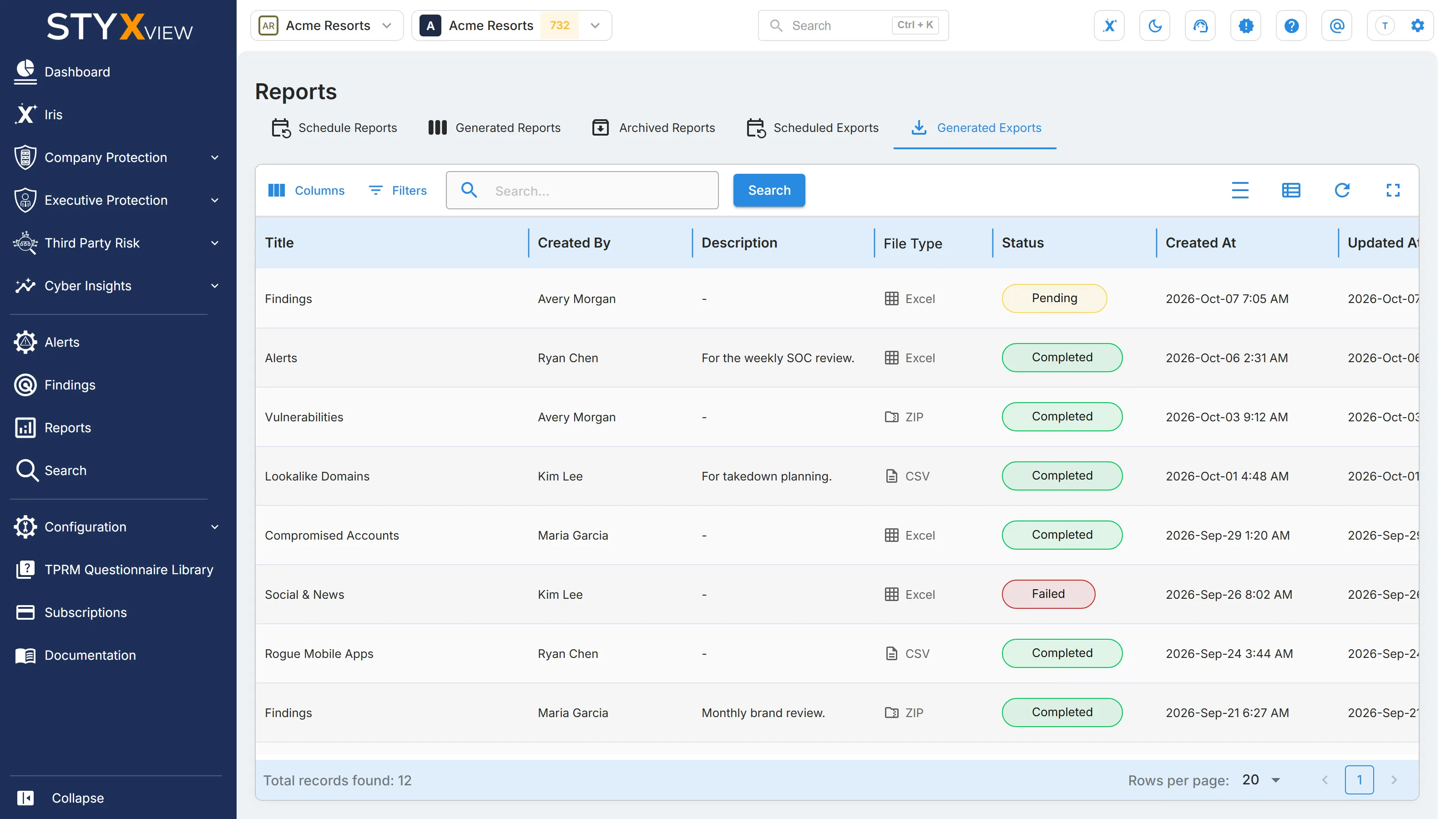Switch to Generated Reports tab

pos(494,128)
